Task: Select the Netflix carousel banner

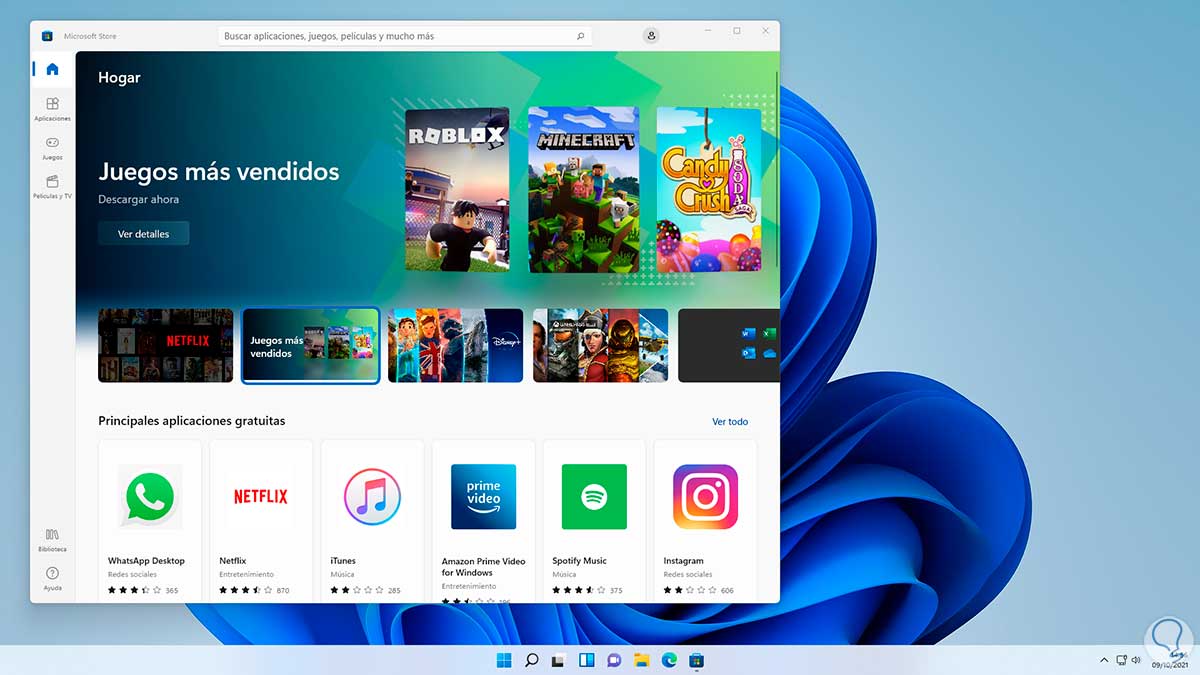Action: coord(166,345)
